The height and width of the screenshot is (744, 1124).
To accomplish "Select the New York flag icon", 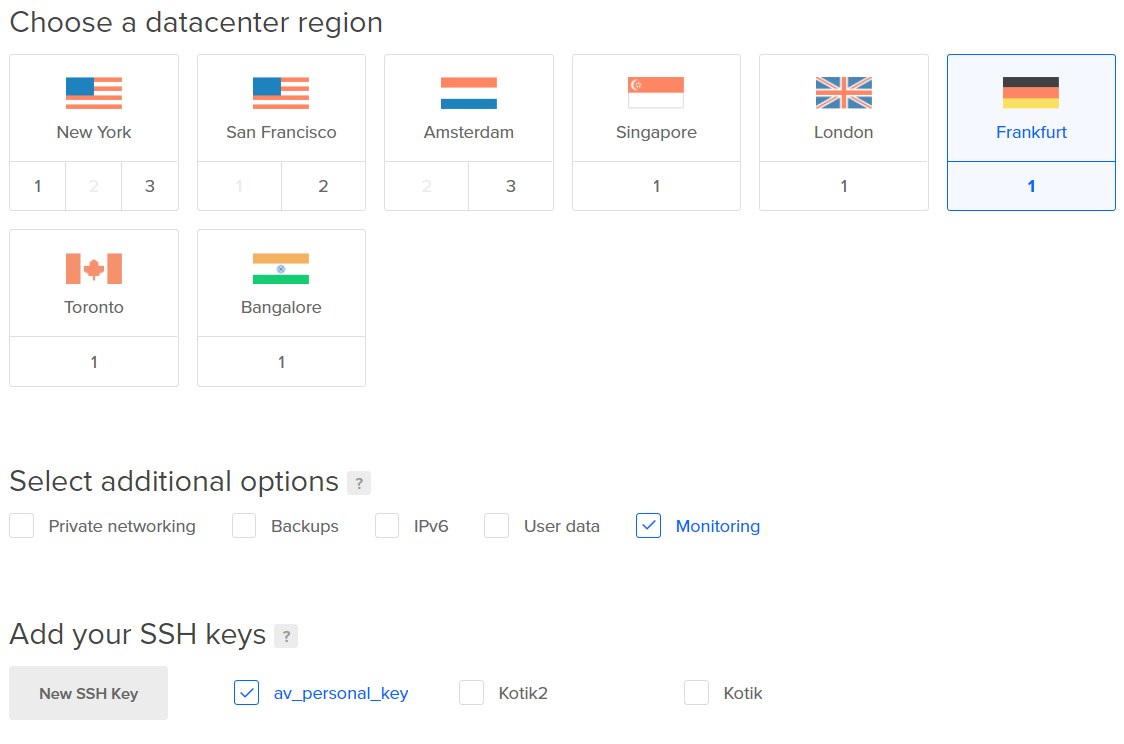I will click(94, 93).
